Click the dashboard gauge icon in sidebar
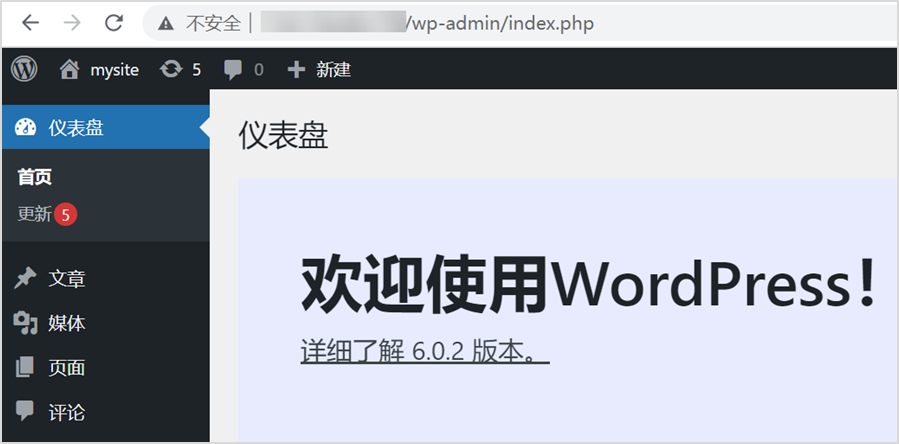Viewport: 899px width, 444px height. (25, 128)
